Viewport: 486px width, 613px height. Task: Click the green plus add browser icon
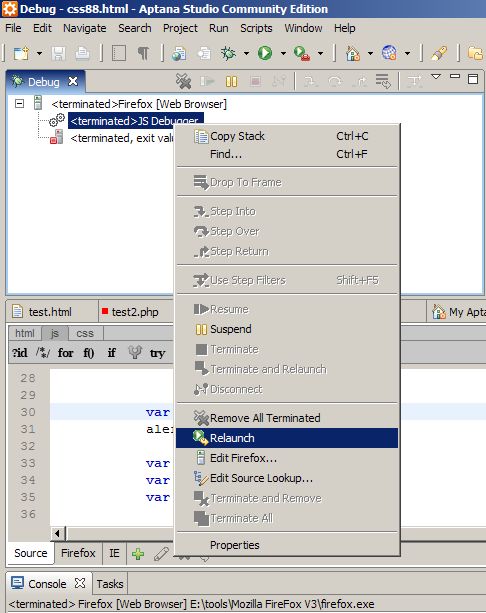click(x=138, y=554)
